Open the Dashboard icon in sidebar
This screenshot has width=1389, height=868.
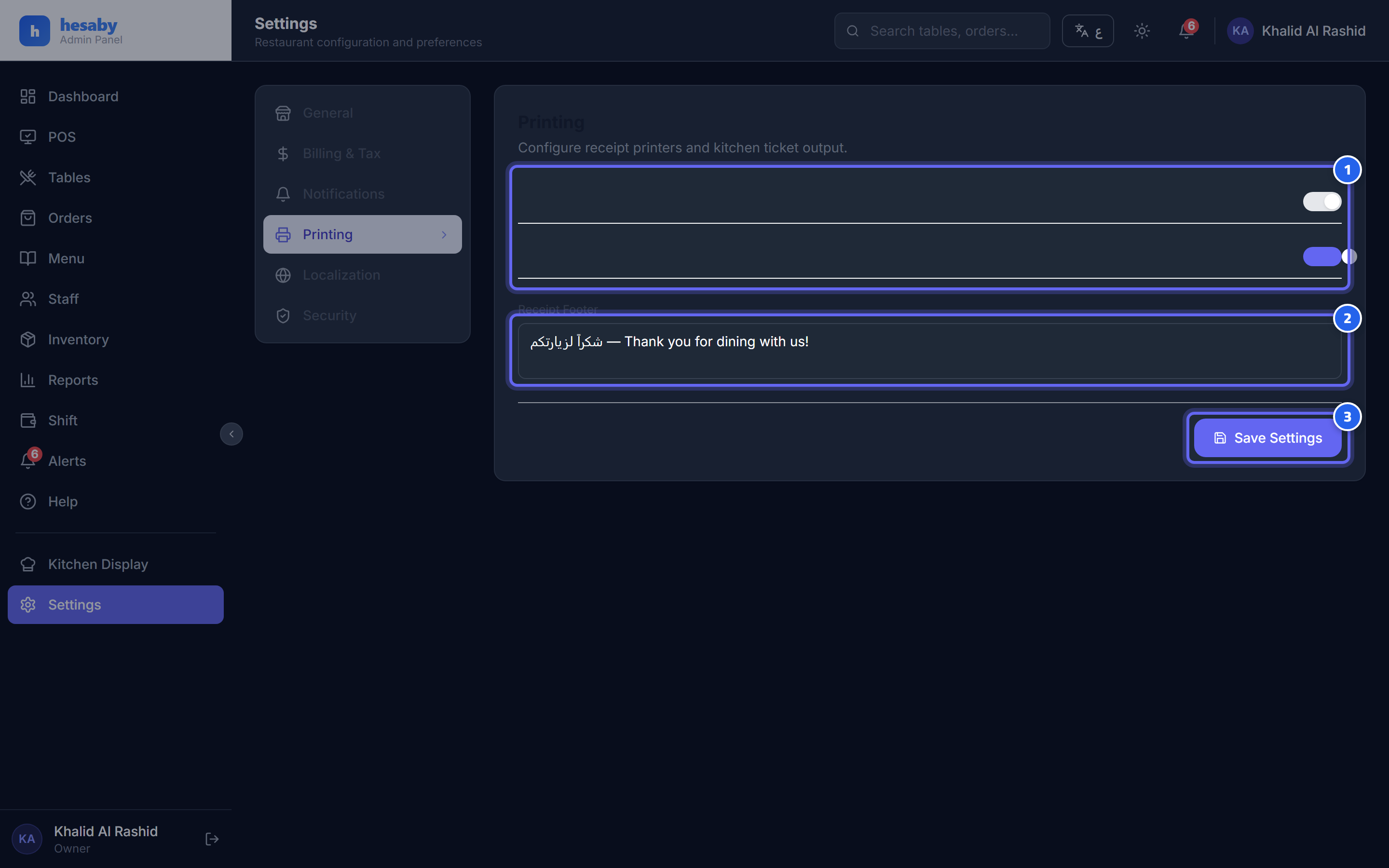pyautogui.click(x=27, y=96)
